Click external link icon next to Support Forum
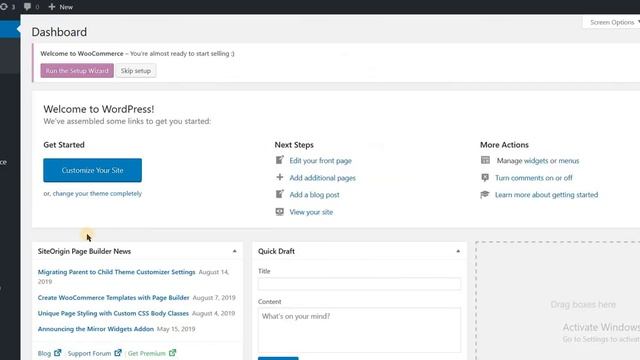Screen dimensions: 640x360 (118, 353)
